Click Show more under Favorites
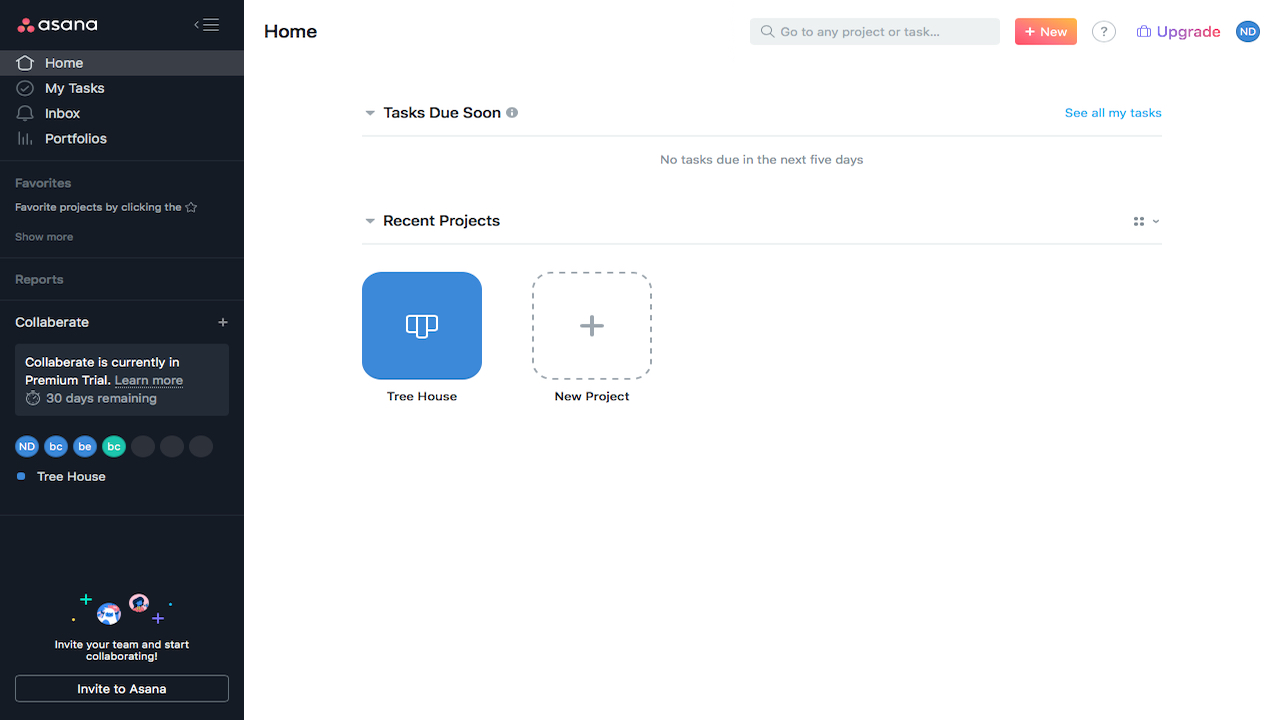Screen dimensions: 1280x720 (x=44, y=237)
